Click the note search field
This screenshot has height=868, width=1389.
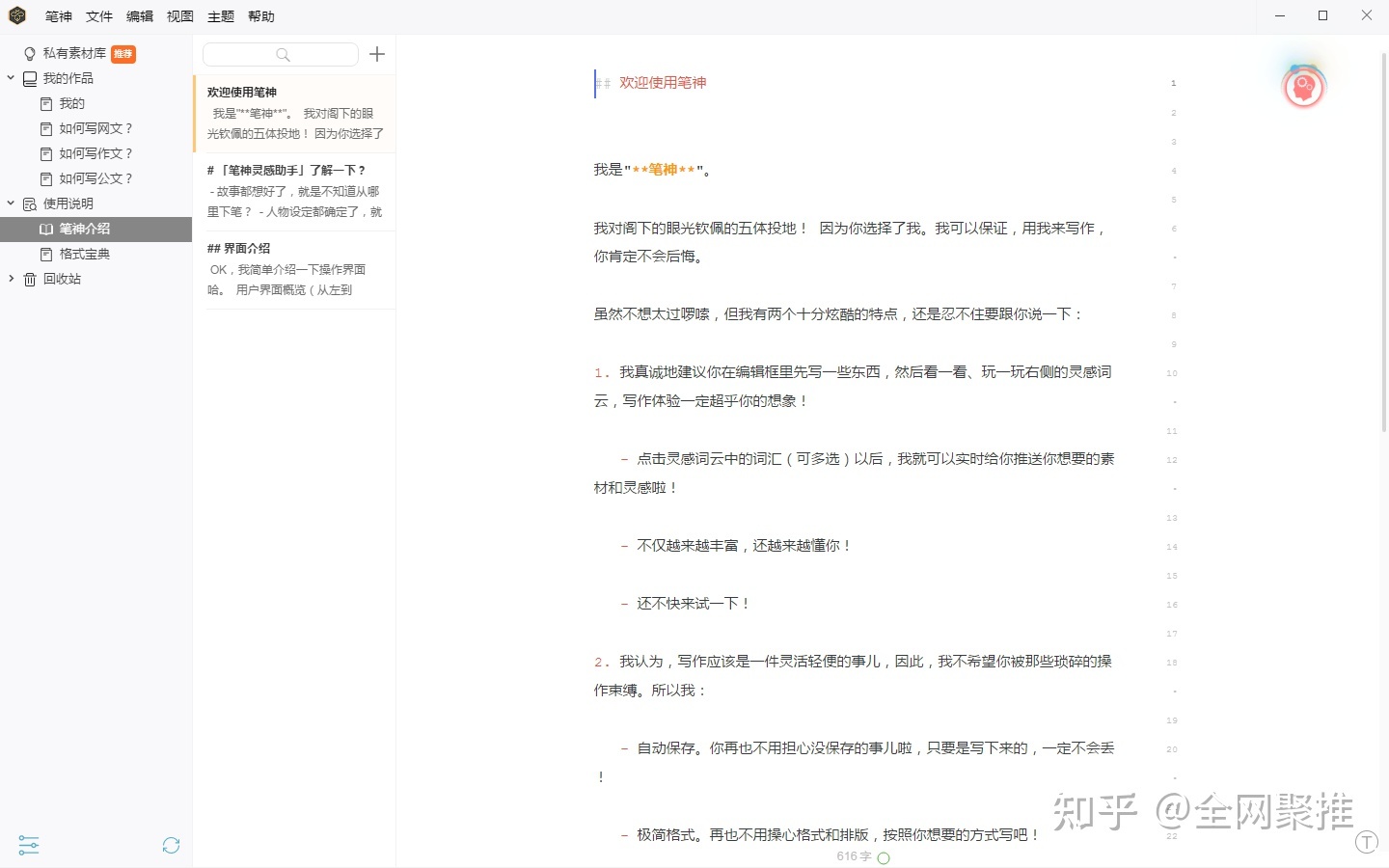click(281, 55)
